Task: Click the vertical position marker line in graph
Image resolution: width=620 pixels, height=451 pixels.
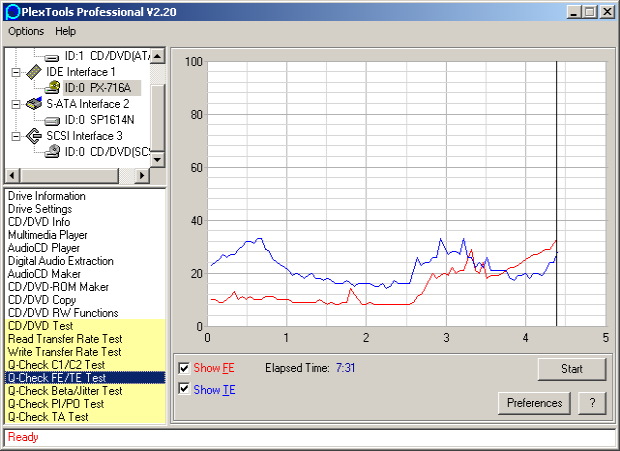Action: pyautogui.click(x=556, y=194)
